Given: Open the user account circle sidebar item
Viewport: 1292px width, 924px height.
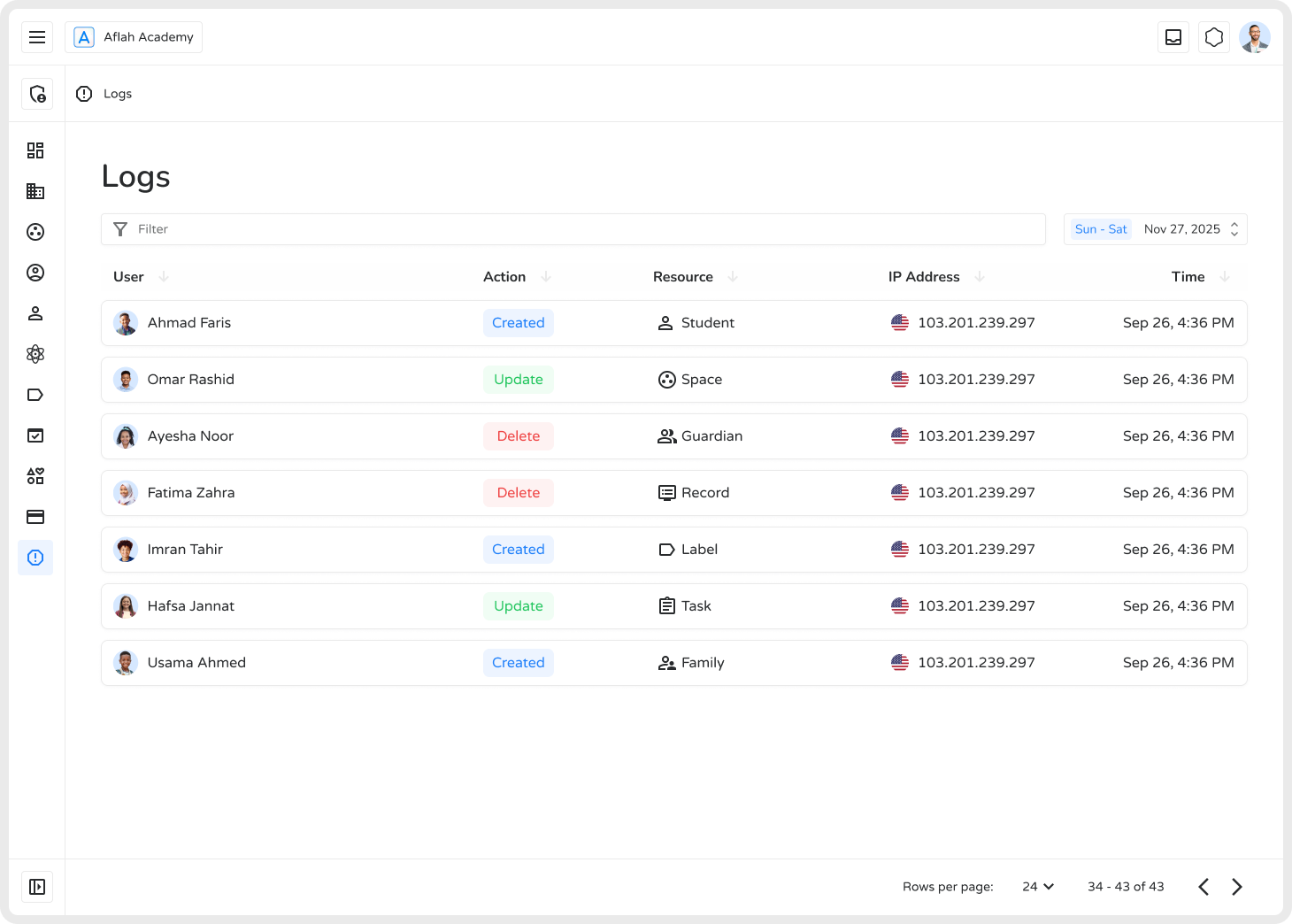Looking at the screenshot, I should coord(35,273).
